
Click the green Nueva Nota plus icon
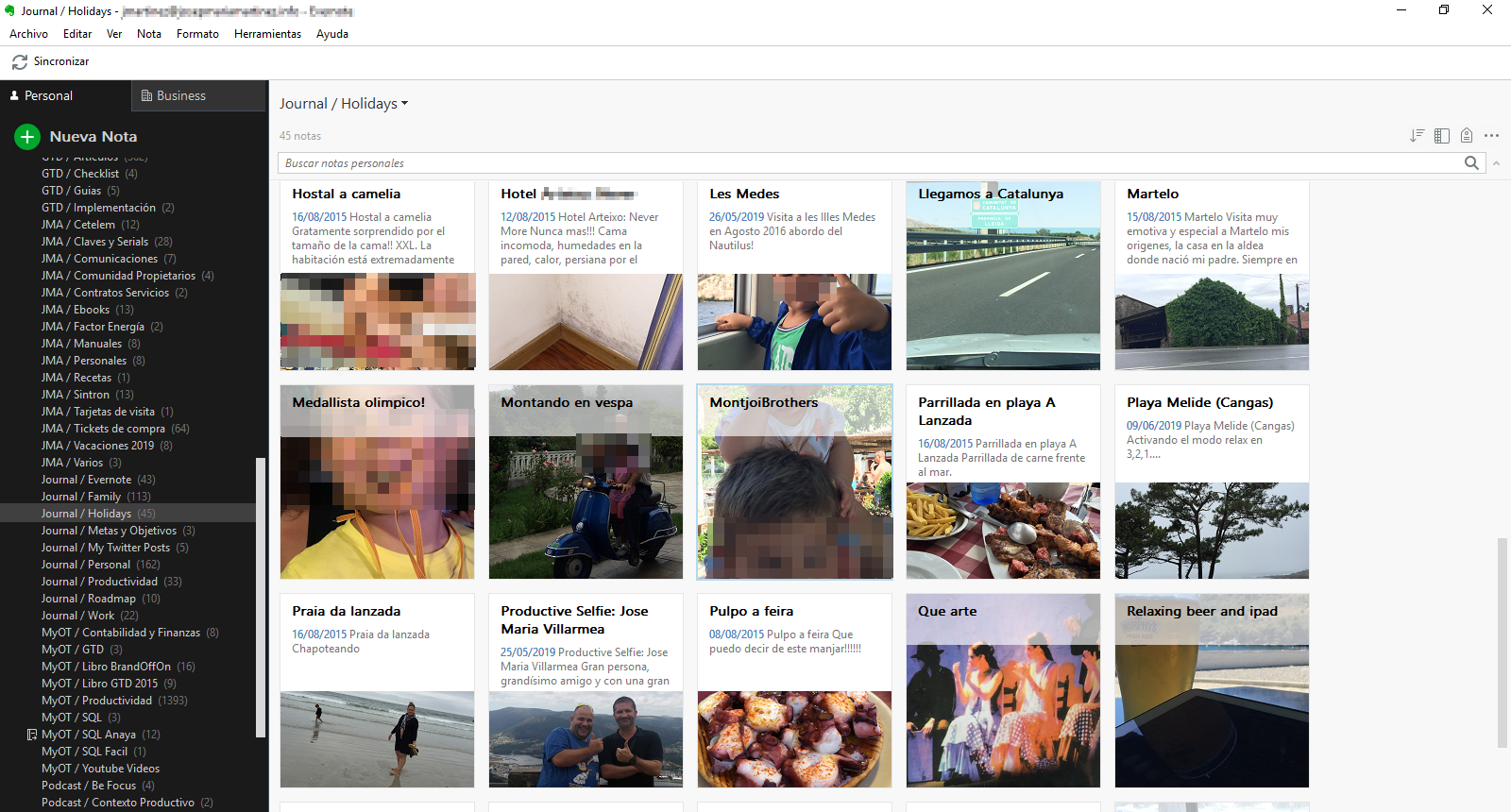tap(27, 137)
